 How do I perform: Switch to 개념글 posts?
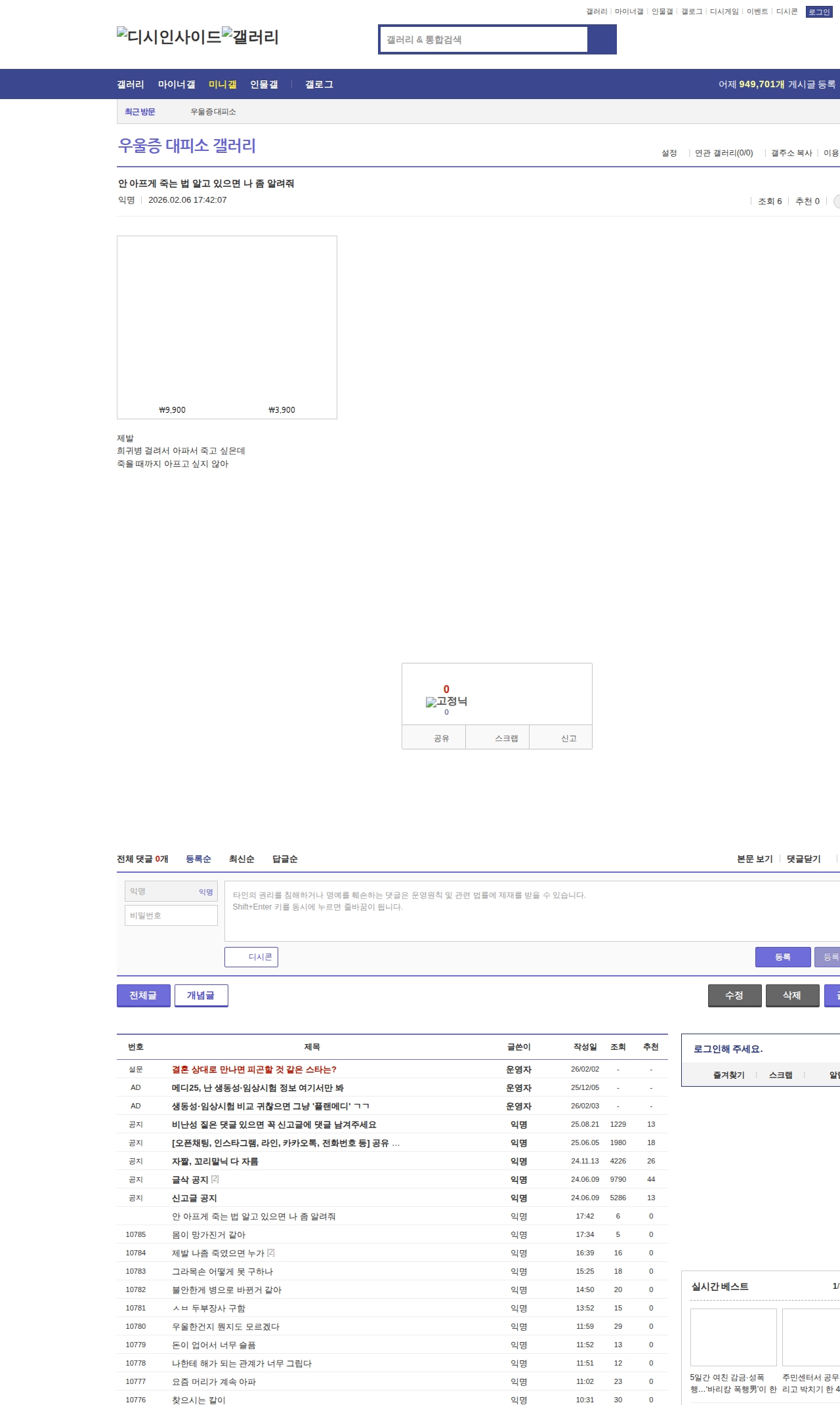pyautogui.click(x=201, y=996)
